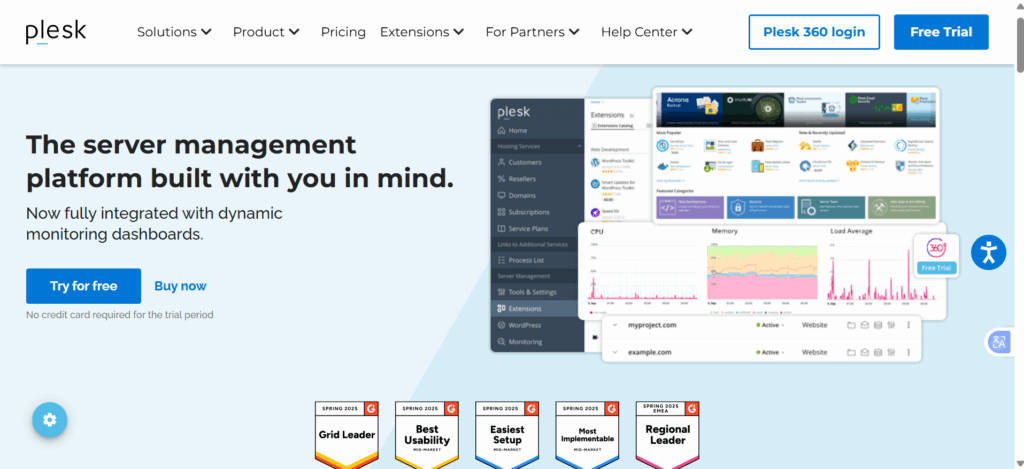Click the Plesk 360 login button
The image size is (1024, 469).
click(x=814, y=32)
